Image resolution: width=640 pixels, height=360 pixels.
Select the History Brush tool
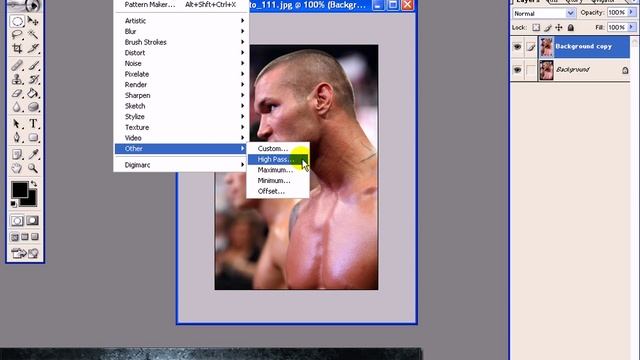33,79
